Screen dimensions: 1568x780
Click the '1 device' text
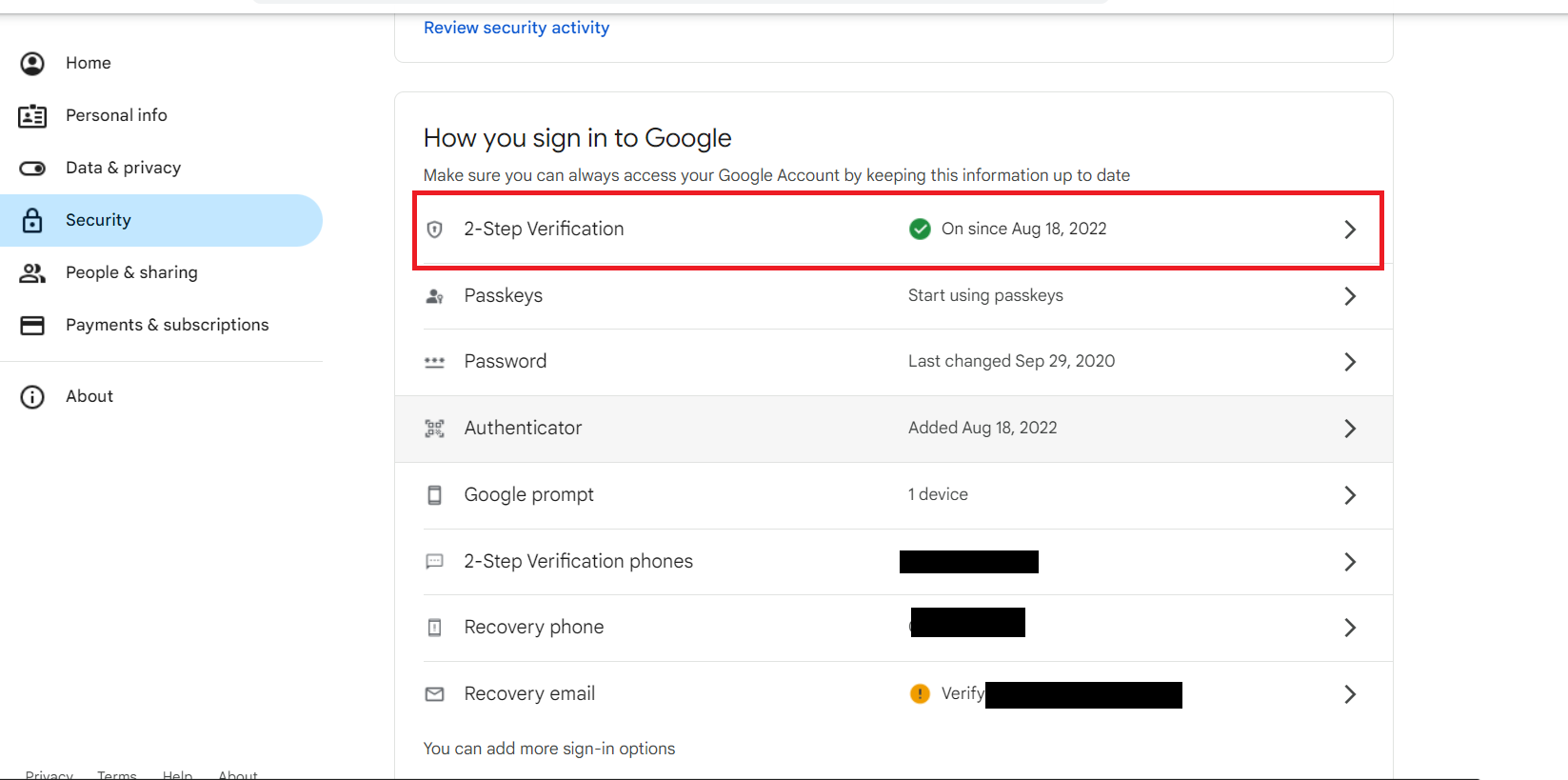click(938, 494)
